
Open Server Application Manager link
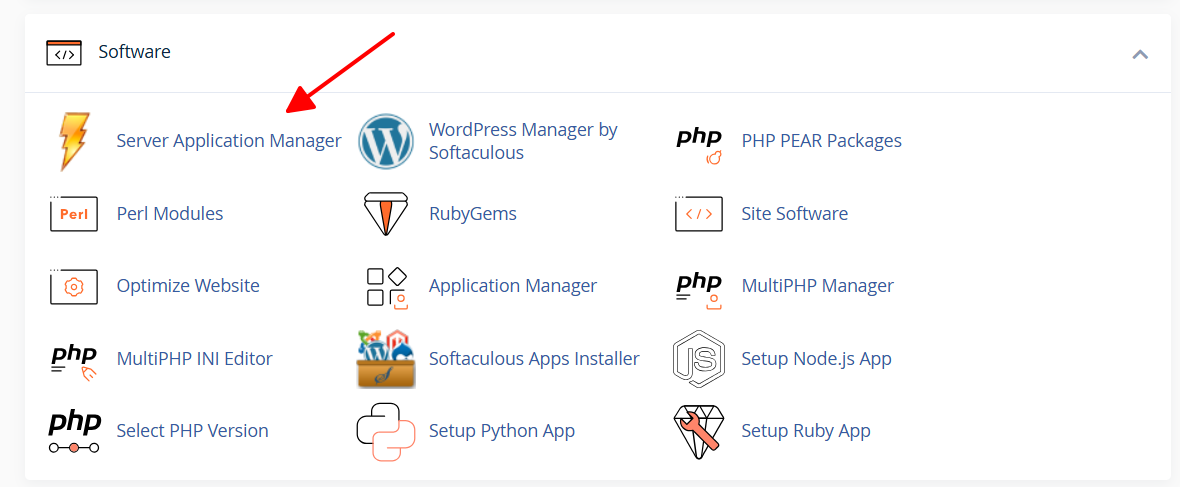click(229, 141)
